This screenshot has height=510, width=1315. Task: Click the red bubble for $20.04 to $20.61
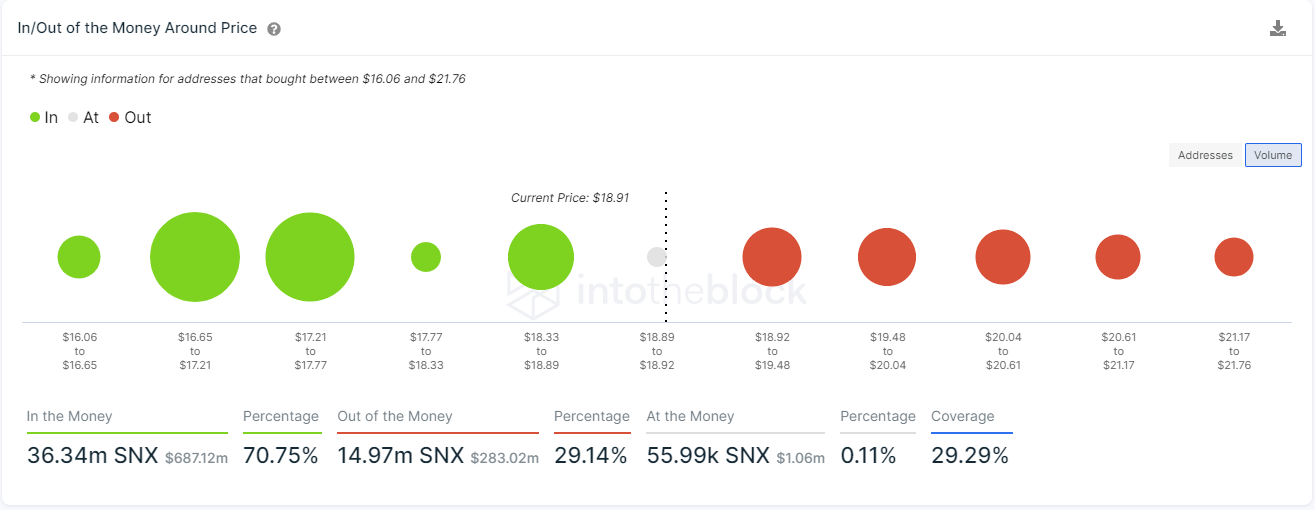coord(1003,257)
